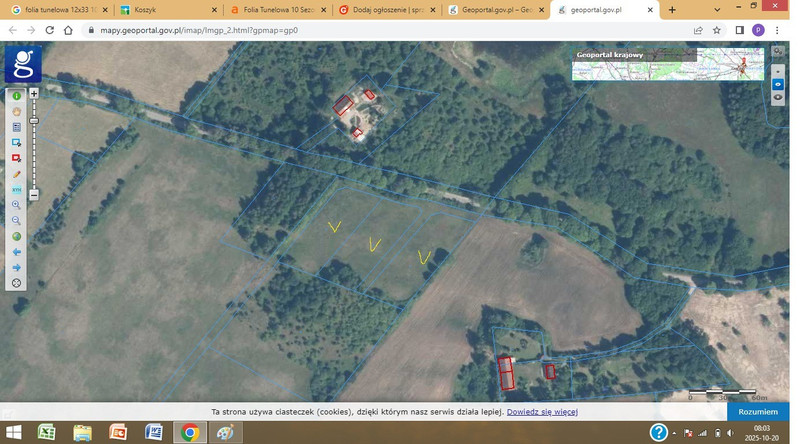800x444 pixels.
Task: Toggle the small dot option above eye buttons
Action: pos(778,72)
